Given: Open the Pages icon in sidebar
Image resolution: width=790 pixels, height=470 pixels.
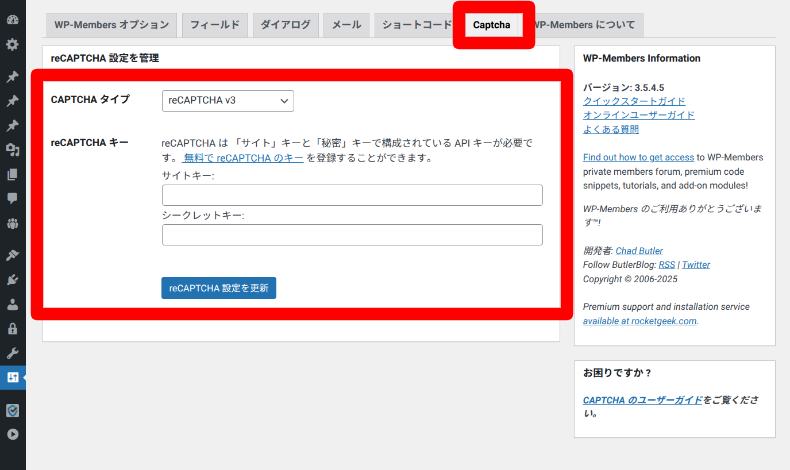Looking at the screenshot, I should tap(13, 174).
